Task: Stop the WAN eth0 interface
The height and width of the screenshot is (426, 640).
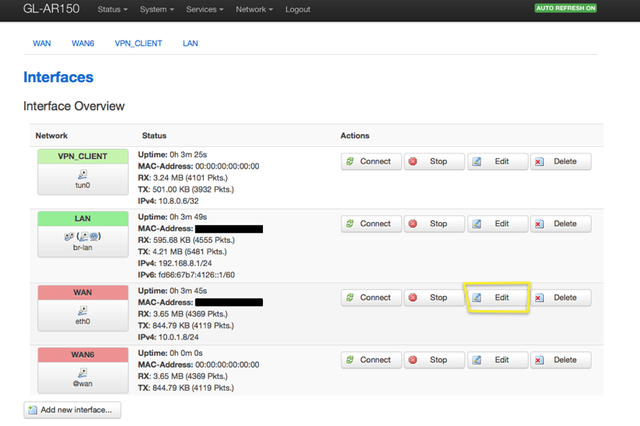Action: pyautogui.click(x=434, y=298)
